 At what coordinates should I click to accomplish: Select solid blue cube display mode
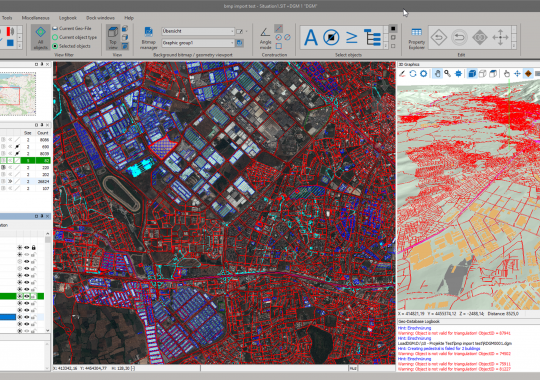[472, 73]
